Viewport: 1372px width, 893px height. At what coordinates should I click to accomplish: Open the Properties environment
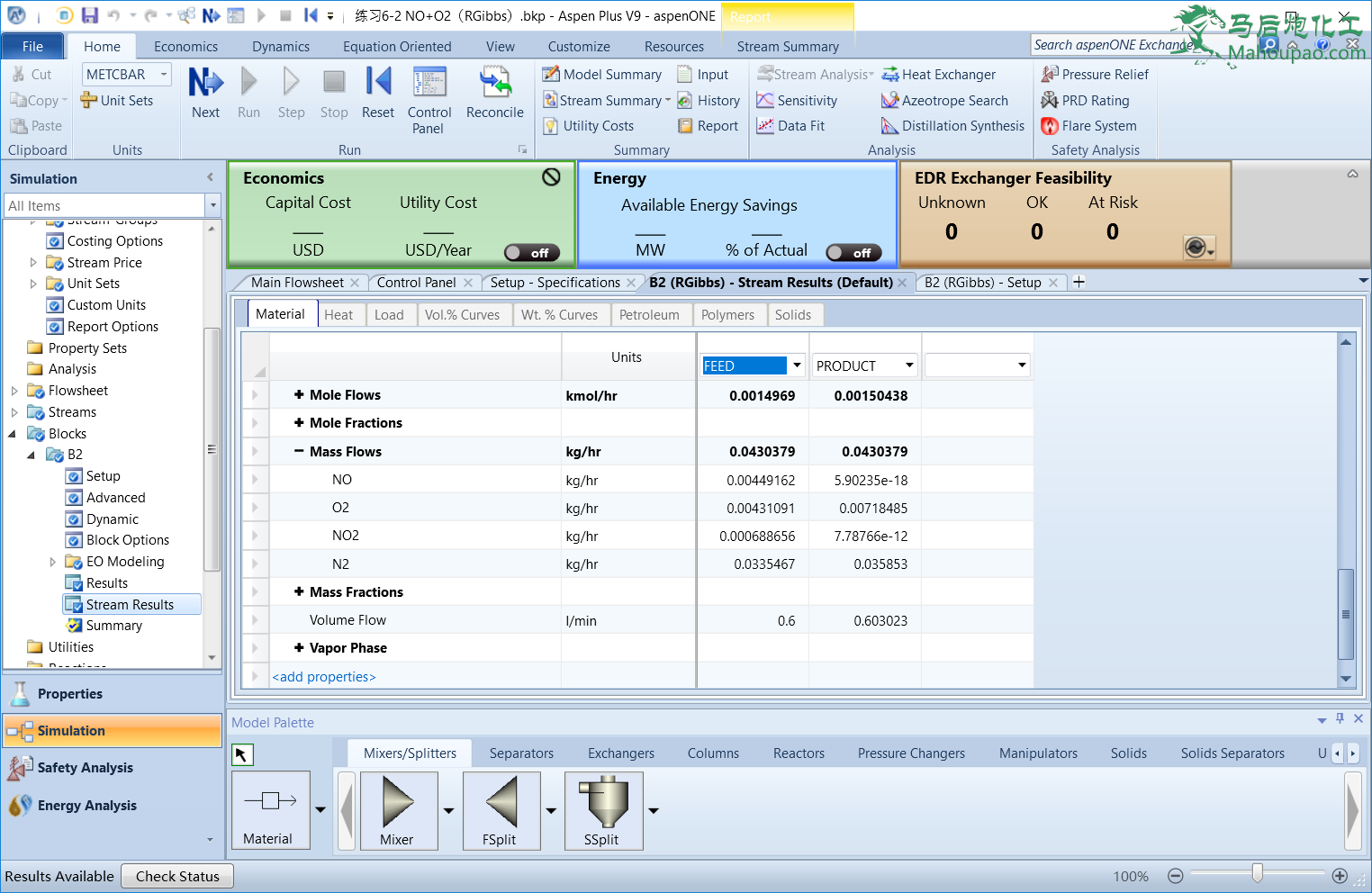(113, 694)
